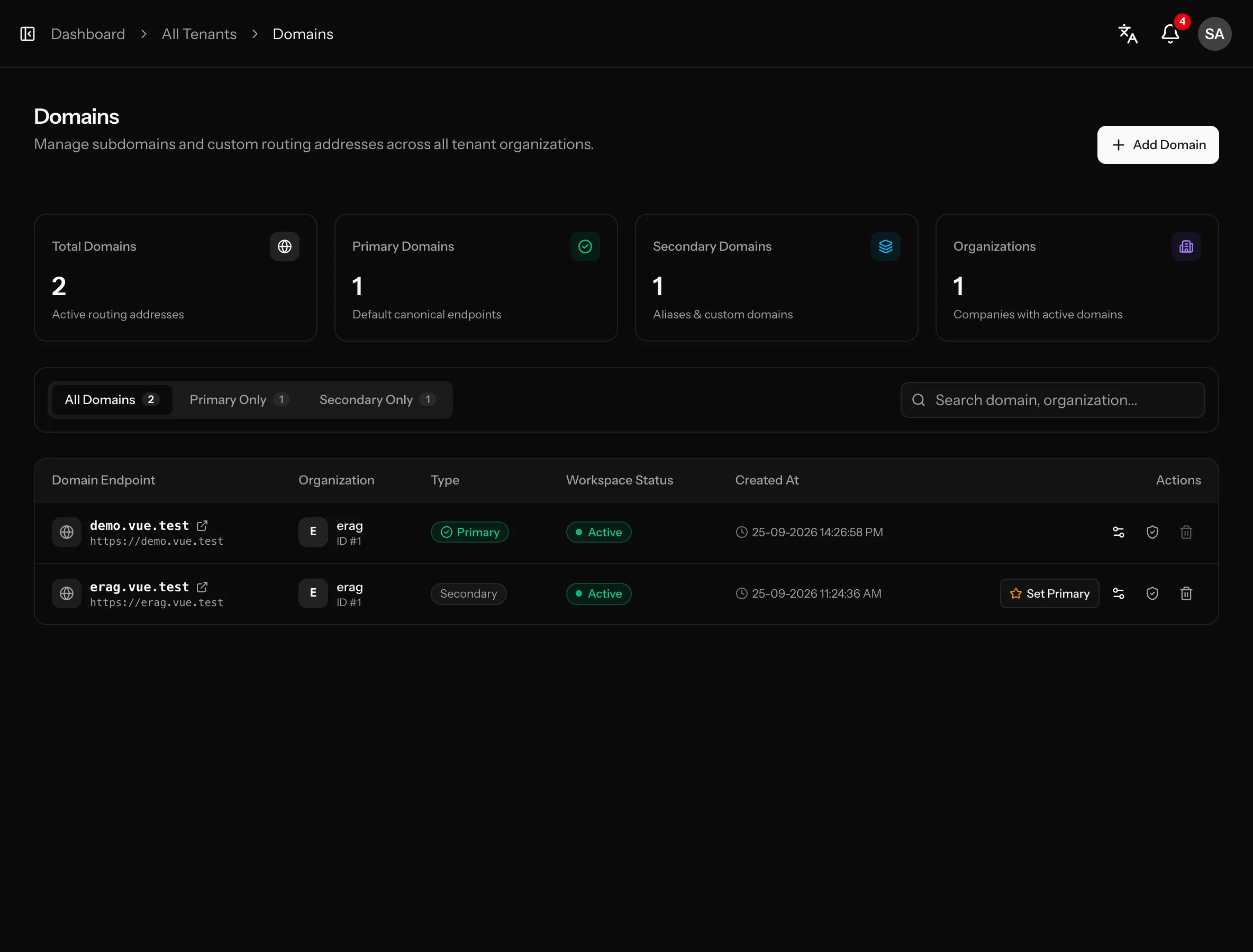Viewport: 1253px width, 952px height.
Task: Click the globe icon in Total Domains card
Action: tap(285, 246)
